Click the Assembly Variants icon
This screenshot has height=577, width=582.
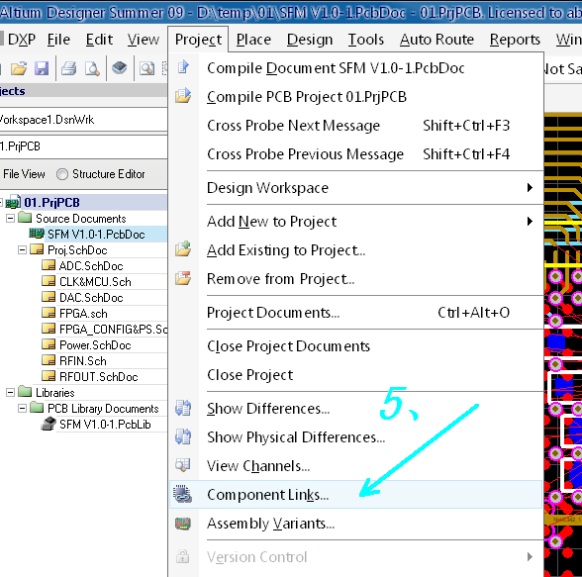[183, 523]
